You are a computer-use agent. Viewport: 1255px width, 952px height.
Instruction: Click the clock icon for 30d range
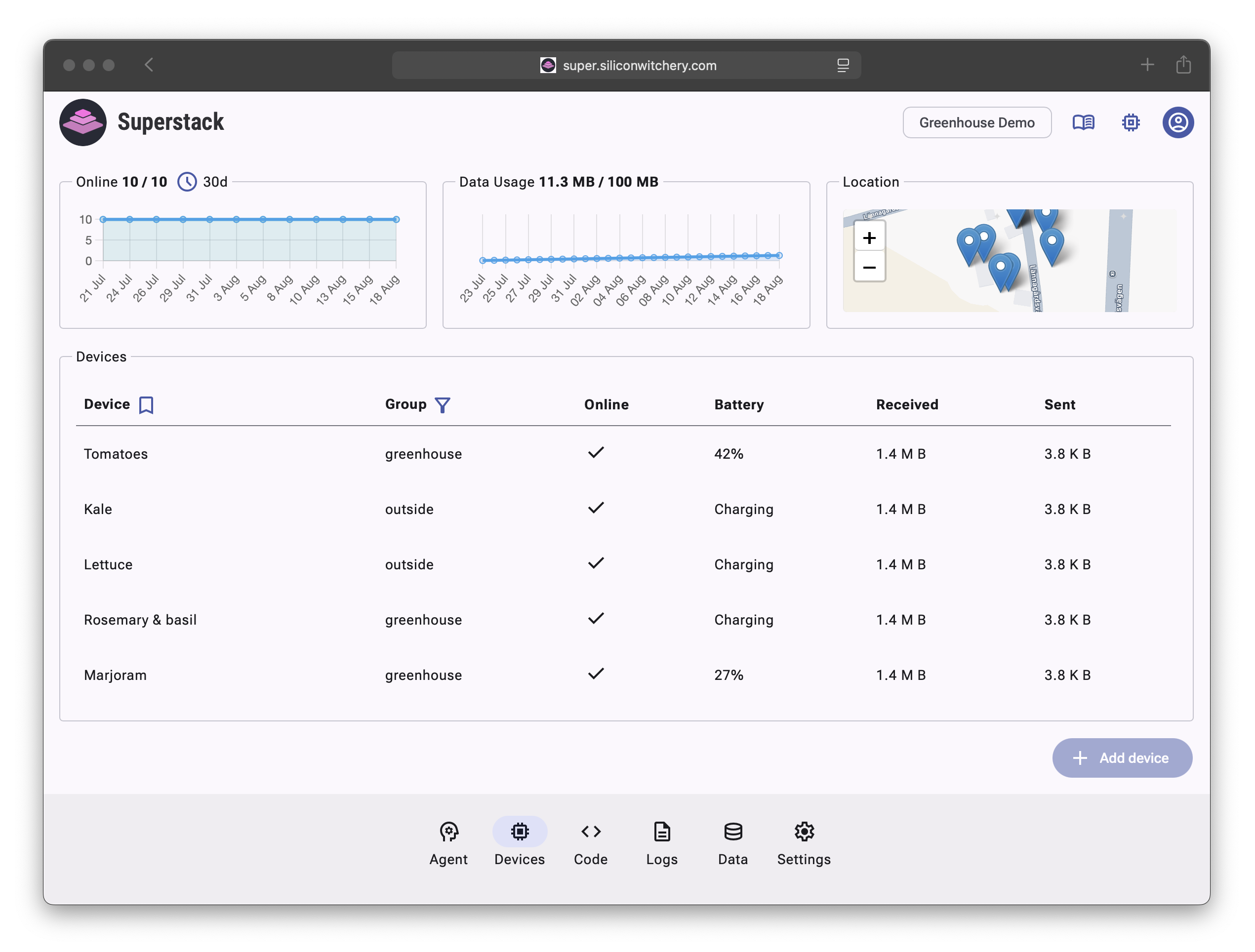tap(187, 182)
